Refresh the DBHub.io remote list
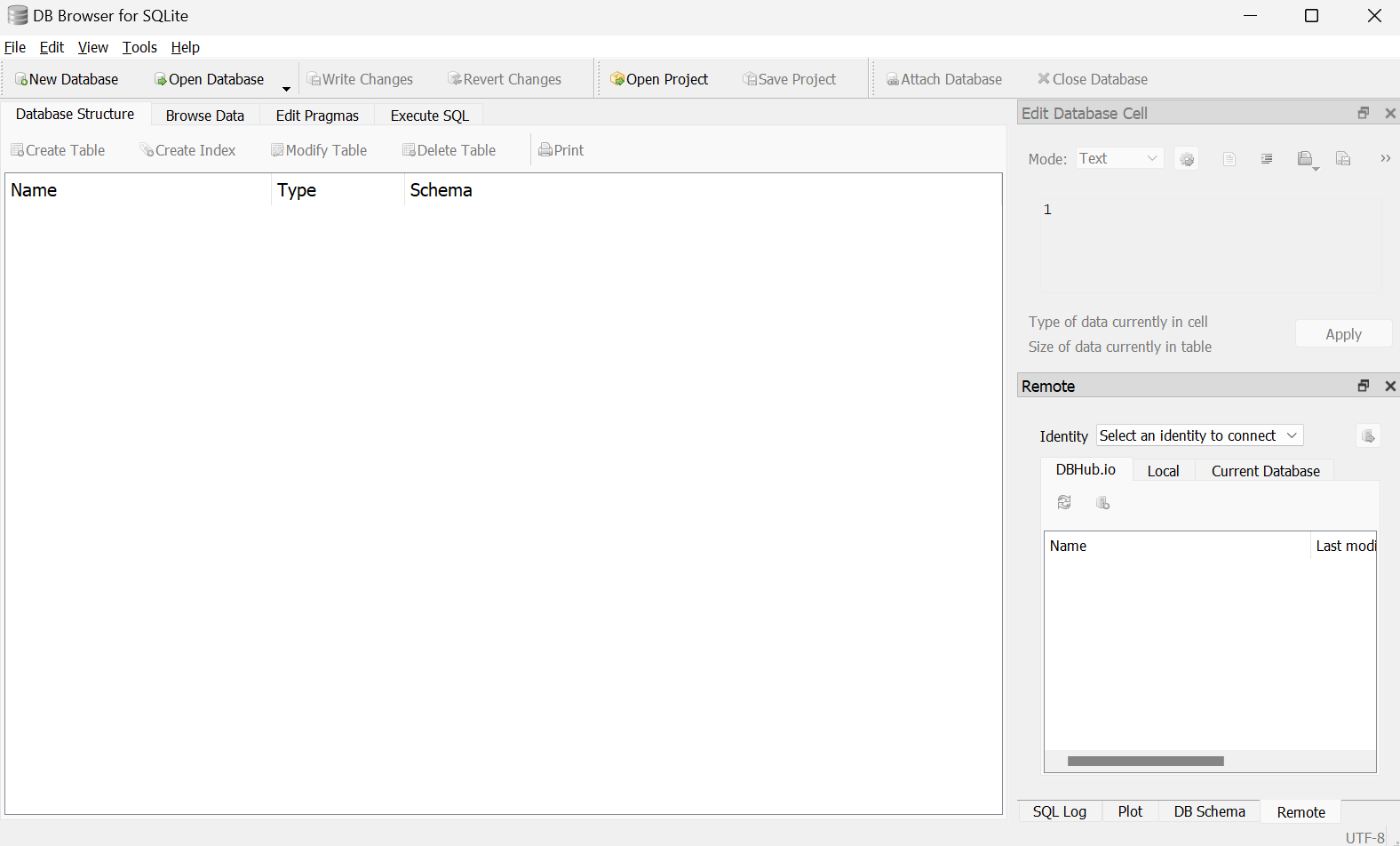Image resolution: width=1400 pixels, height=846 pixels. 1064,503
